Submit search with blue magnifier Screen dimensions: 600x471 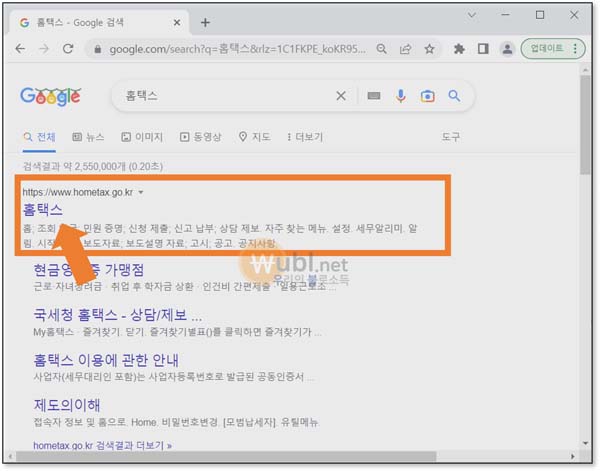[454, 96]
